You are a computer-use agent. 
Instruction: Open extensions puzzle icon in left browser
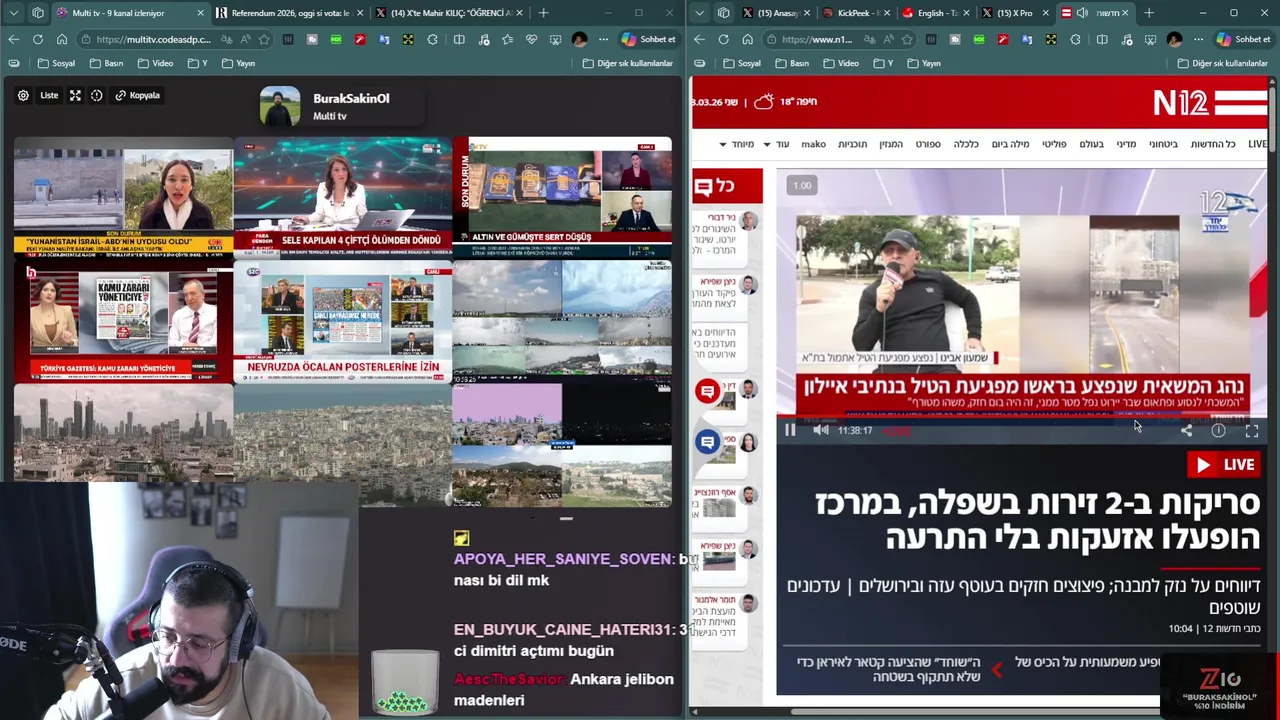coord(432,39)
